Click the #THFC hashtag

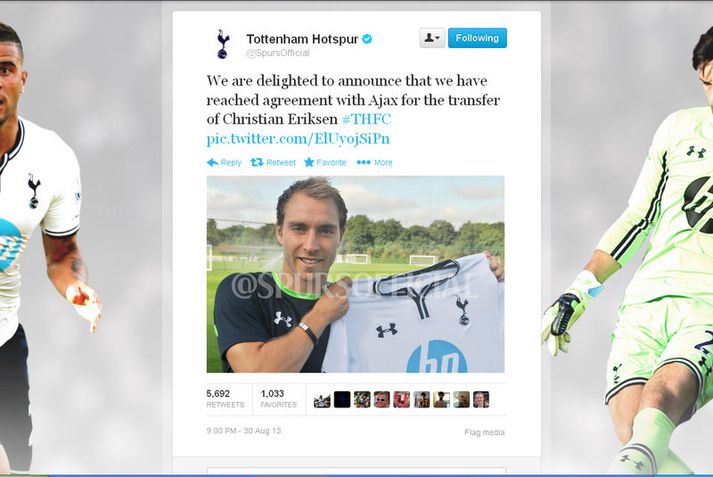[366, 119]
